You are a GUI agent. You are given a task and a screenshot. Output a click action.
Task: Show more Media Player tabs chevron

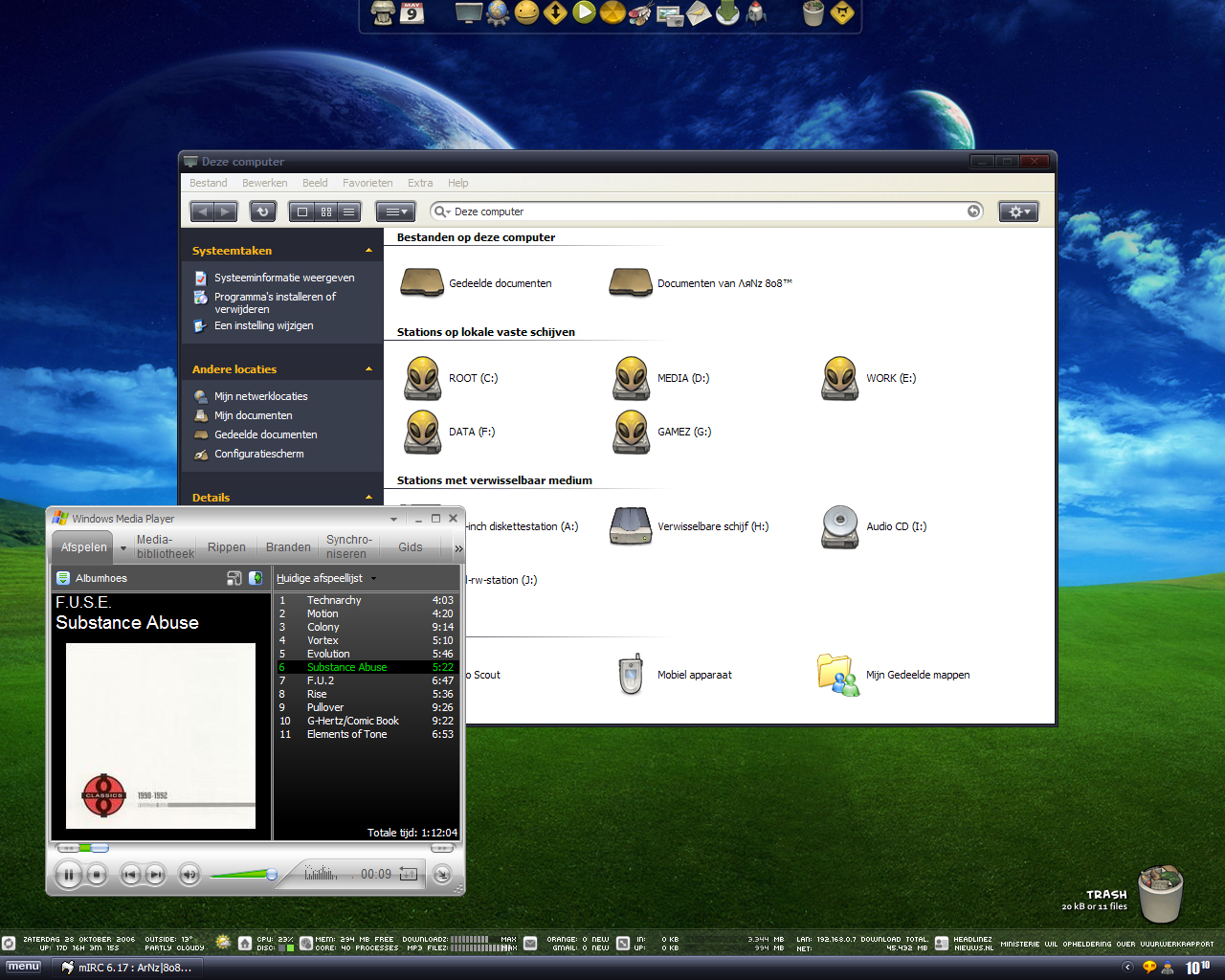[x=458, y=548]
